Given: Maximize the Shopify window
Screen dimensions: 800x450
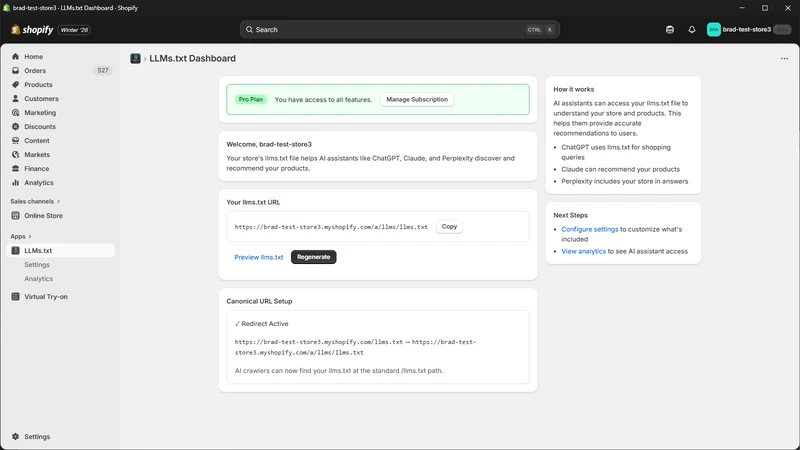Looking at the screenshot, I should (x=765, y=8).
